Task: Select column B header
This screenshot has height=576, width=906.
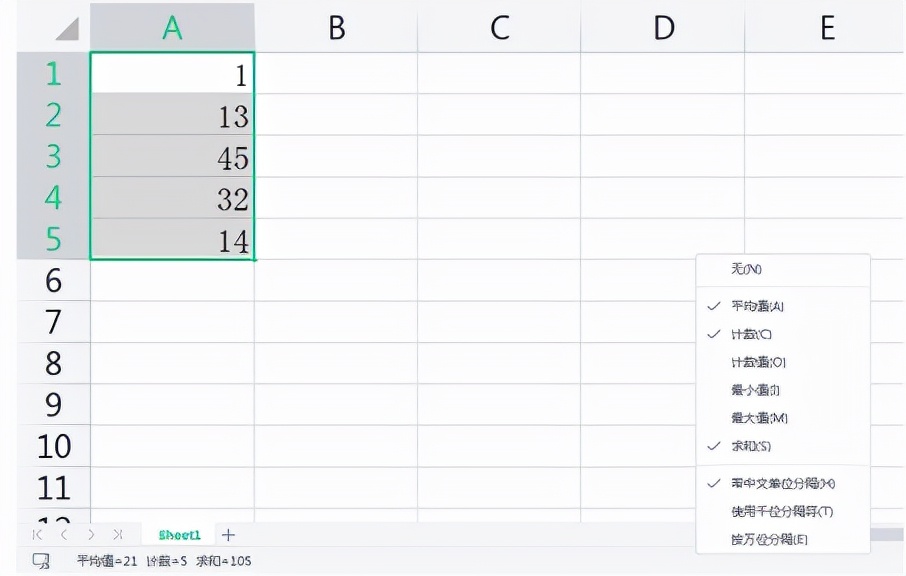Action: click(336, 28)
